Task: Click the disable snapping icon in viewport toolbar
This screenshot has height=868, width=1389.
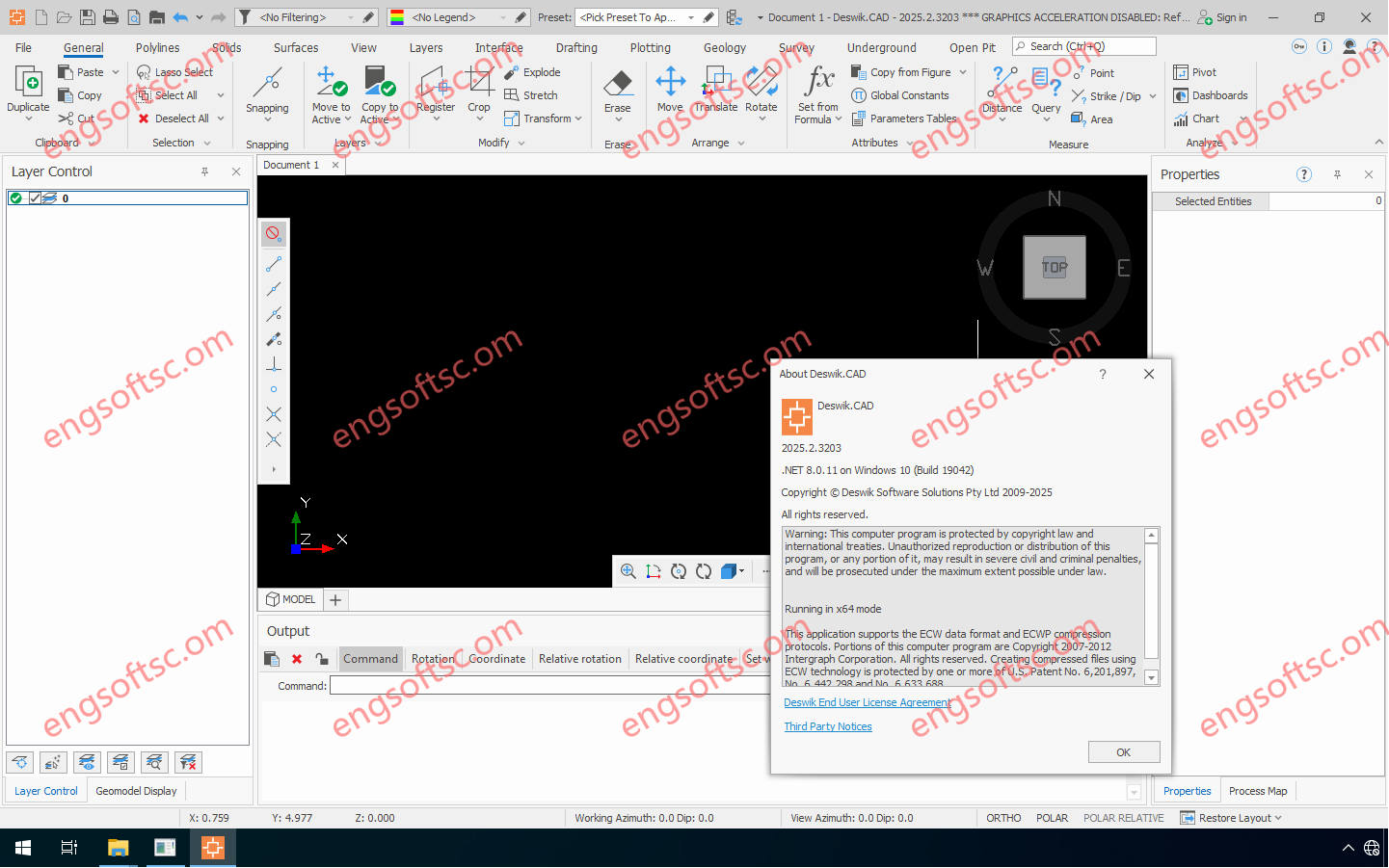Action: tap(274, 234)
